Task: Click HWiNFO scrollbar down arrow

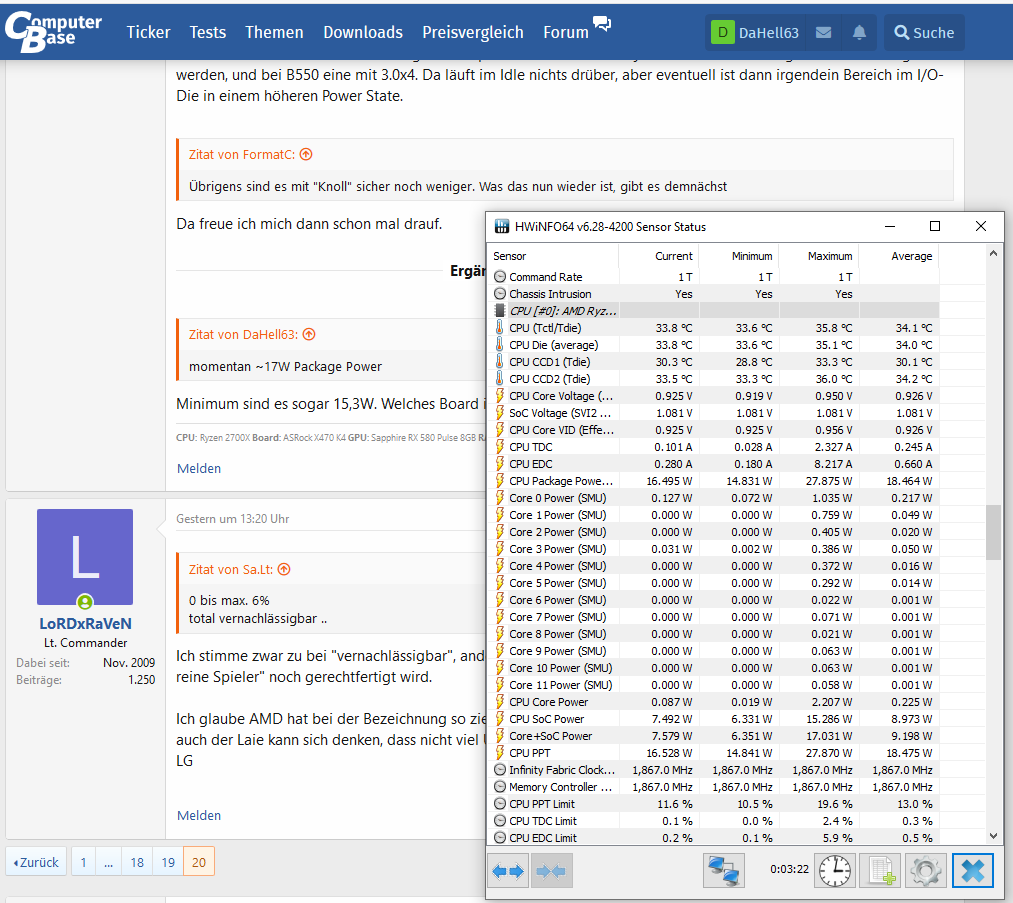Action: pos(994,836)
